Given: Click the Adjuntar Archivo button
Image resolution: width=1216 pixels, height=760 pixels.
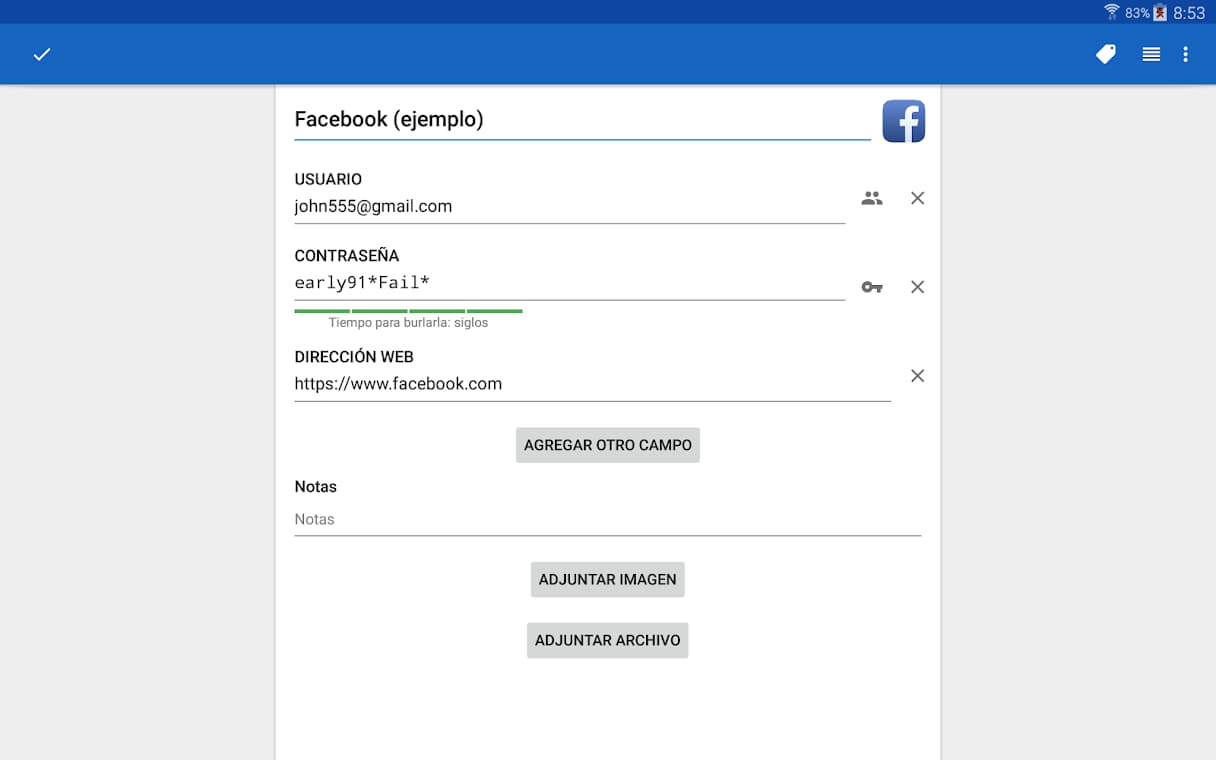Looking at the screenshot, I should tap(607, 640).
